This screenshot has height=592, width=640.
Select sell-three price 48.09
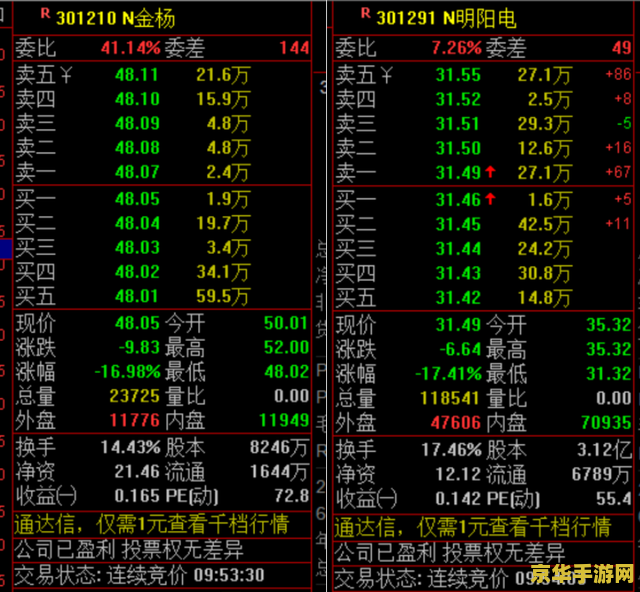click(x=137, y=123)
